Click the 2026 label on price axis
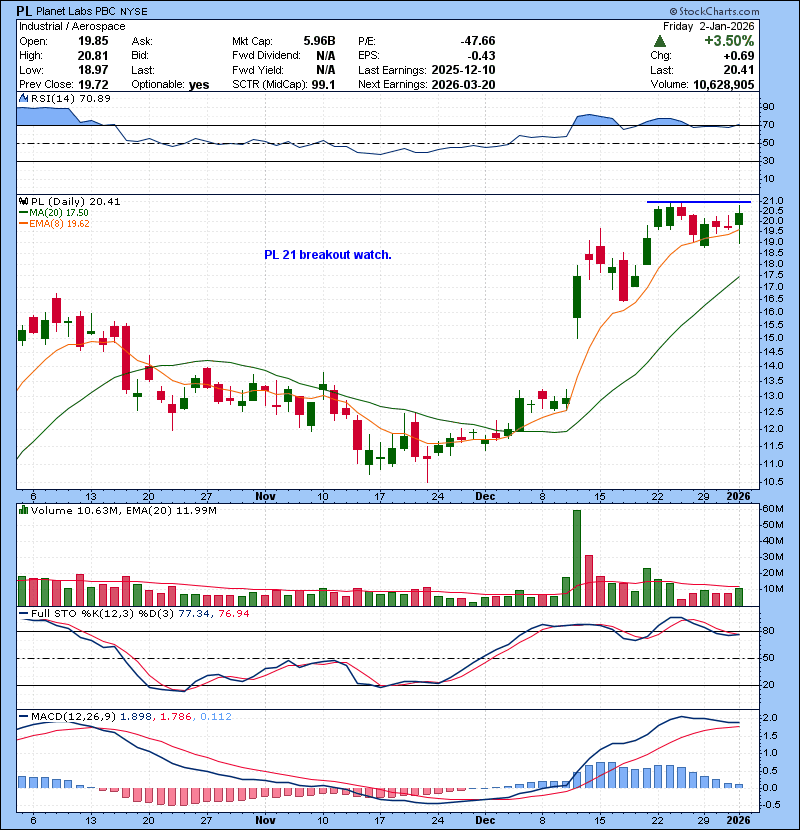The width and height of the screenshot is (800, 830). tap(739, 497)
